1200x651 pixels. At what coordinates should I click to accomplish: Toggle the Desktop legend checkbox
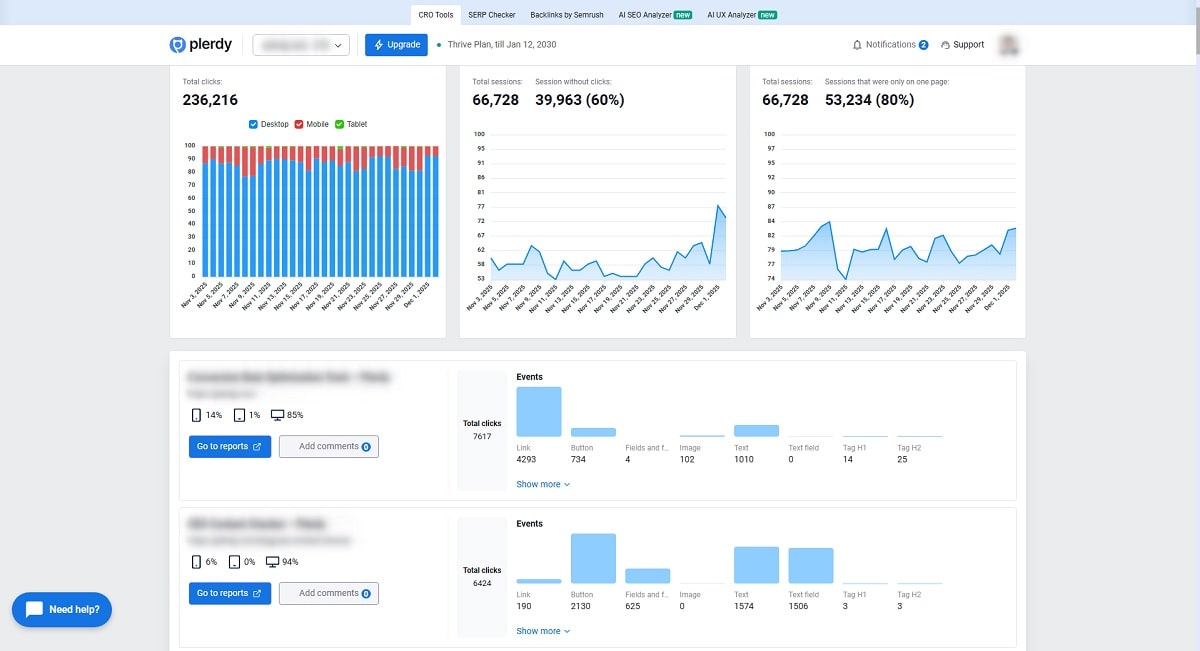[254, 124]
